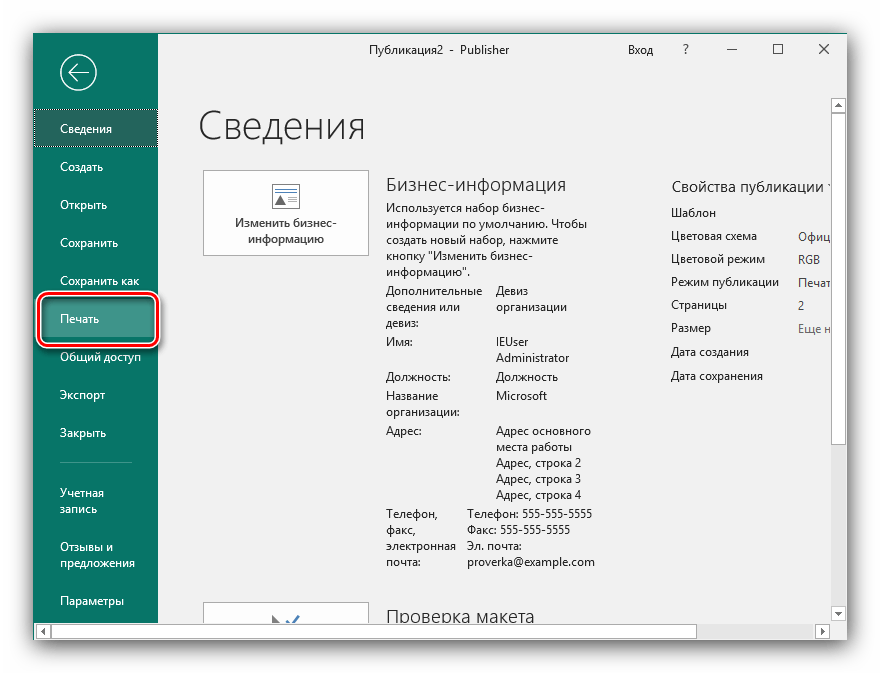The height and width of the screenshot is (673, 880).
Task: Click the Вход sign-in link
Action: coord(640,49)
